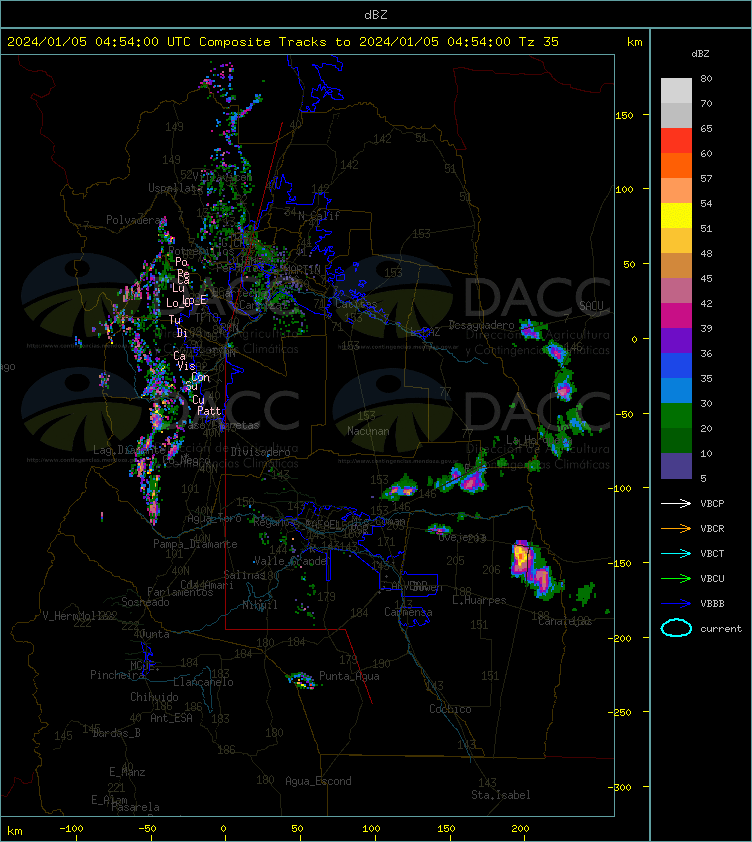752x842 pixels.
Task: Click the 'VBCR' legend label
Action: pos(712,528)
